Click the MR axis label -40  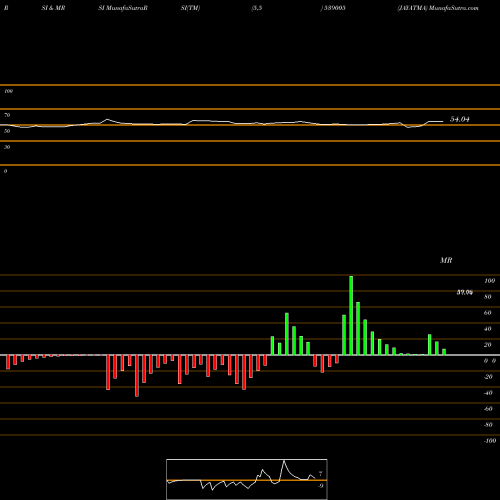(x=488, y=393)
